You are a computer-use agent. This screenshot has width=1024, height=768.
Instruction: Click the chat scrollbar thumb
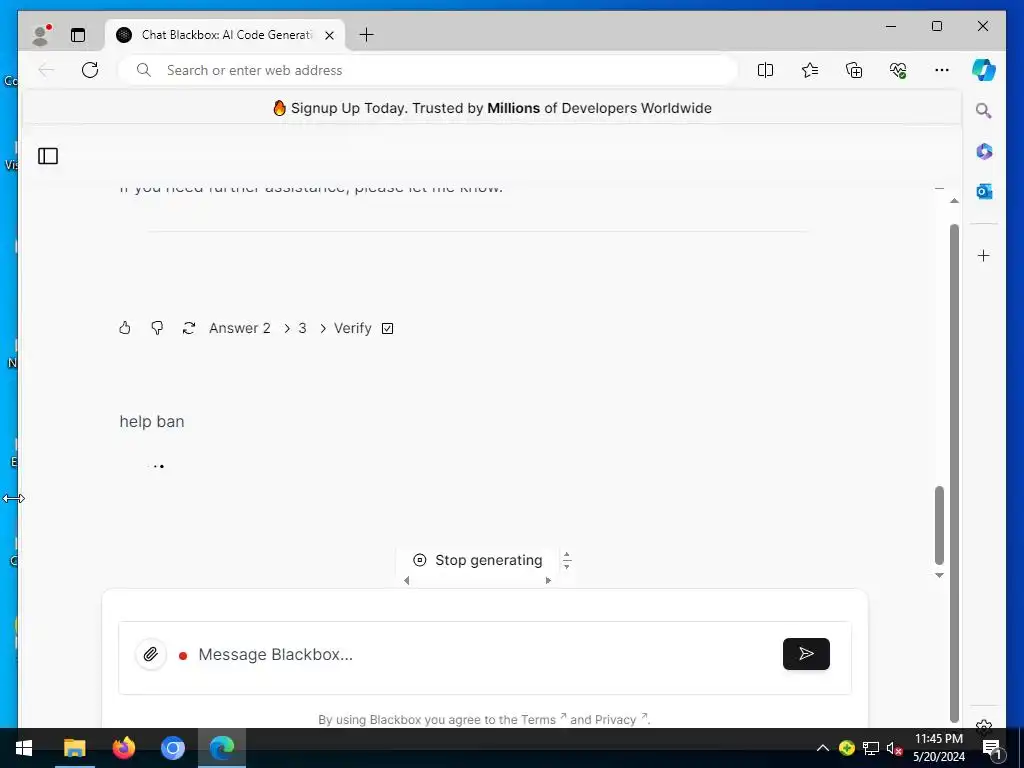click(x=939, y=524)
